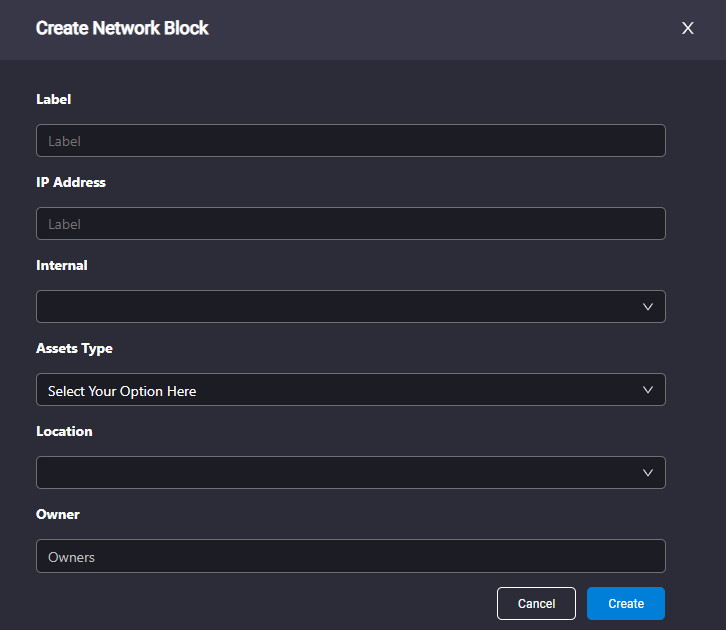The image size is (726, 630).
Task: Focus the IP Address input field
Action: [x=351, y=224]
